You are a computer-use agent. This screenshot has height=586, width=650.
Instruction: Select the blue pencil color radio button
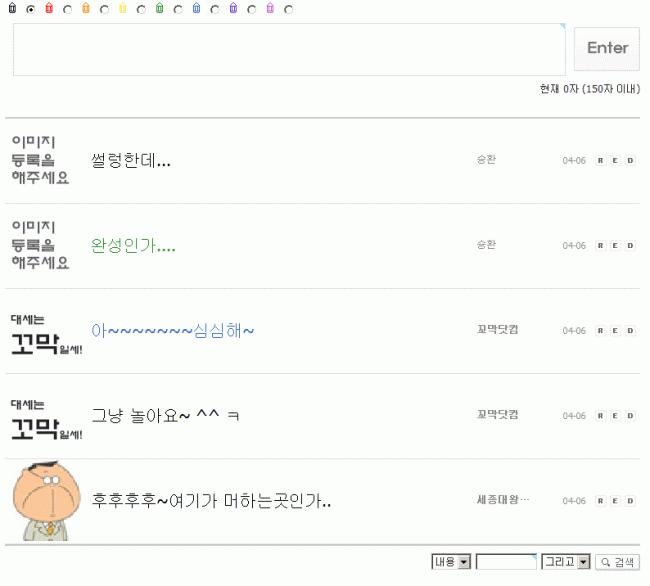[x=215, y=9]
